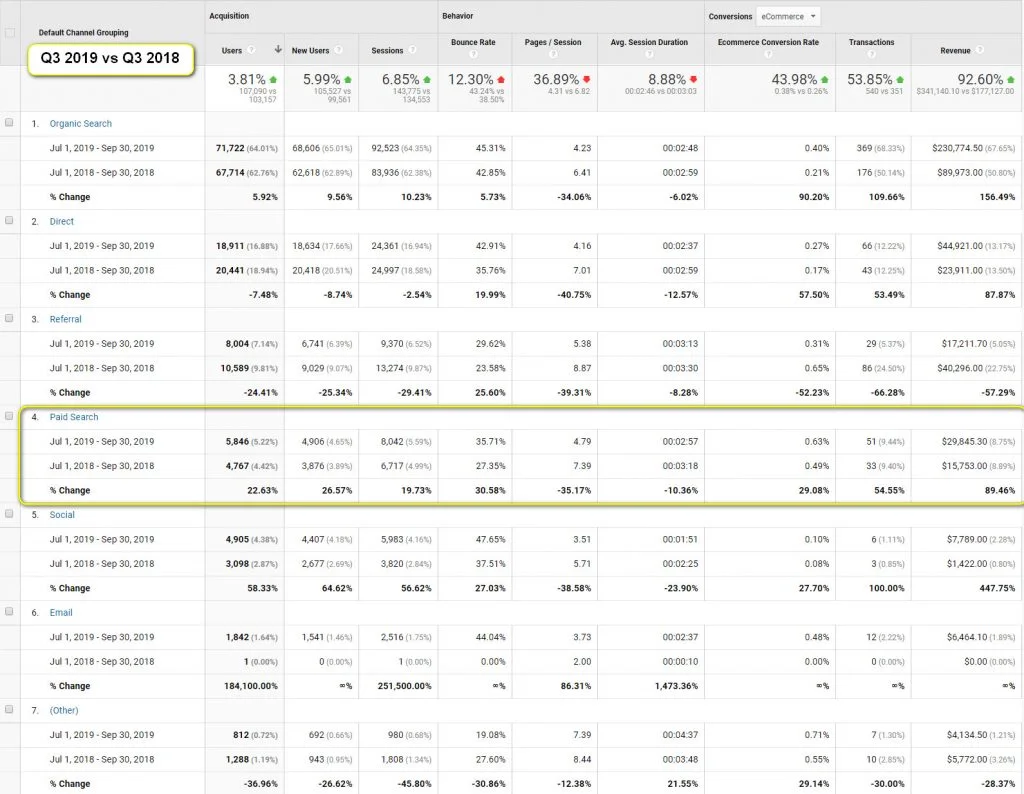Click the Acquisition group header
Image resolution: width=1024 pixels, height=794 pixels.
click(229, 16)
